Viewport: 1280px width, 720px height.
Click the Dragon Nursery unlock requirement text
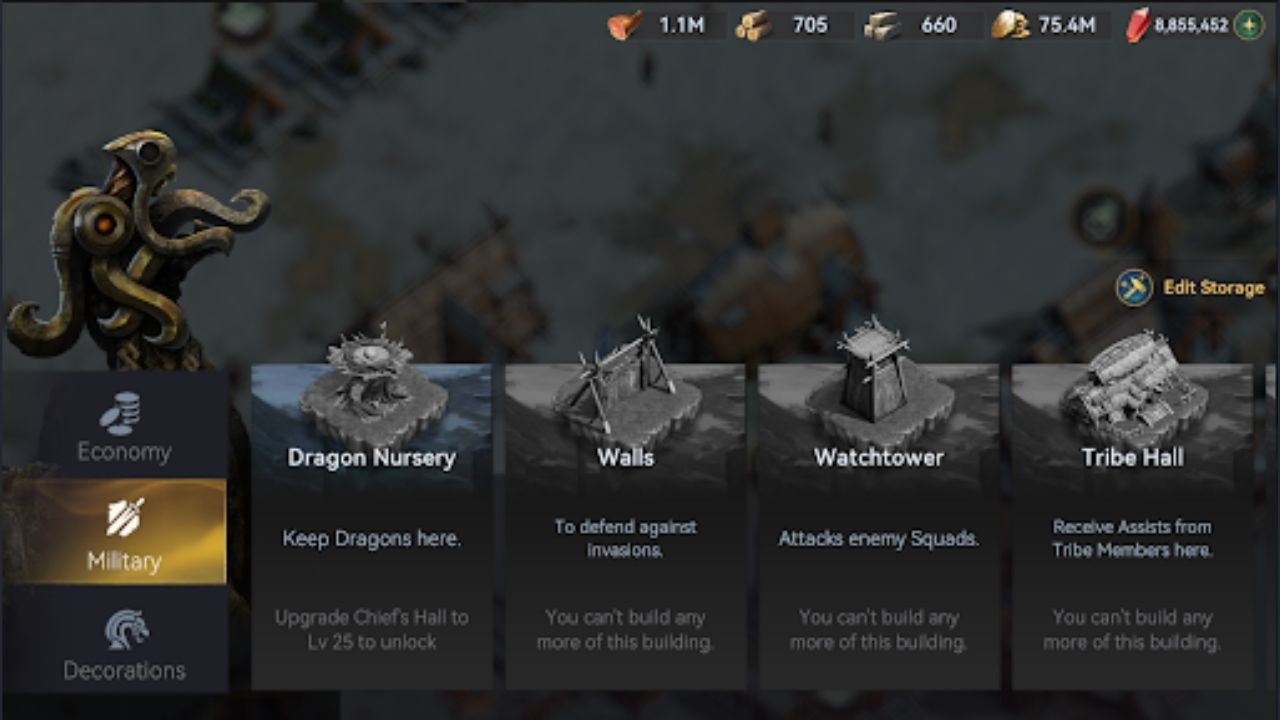click(371, 630)
